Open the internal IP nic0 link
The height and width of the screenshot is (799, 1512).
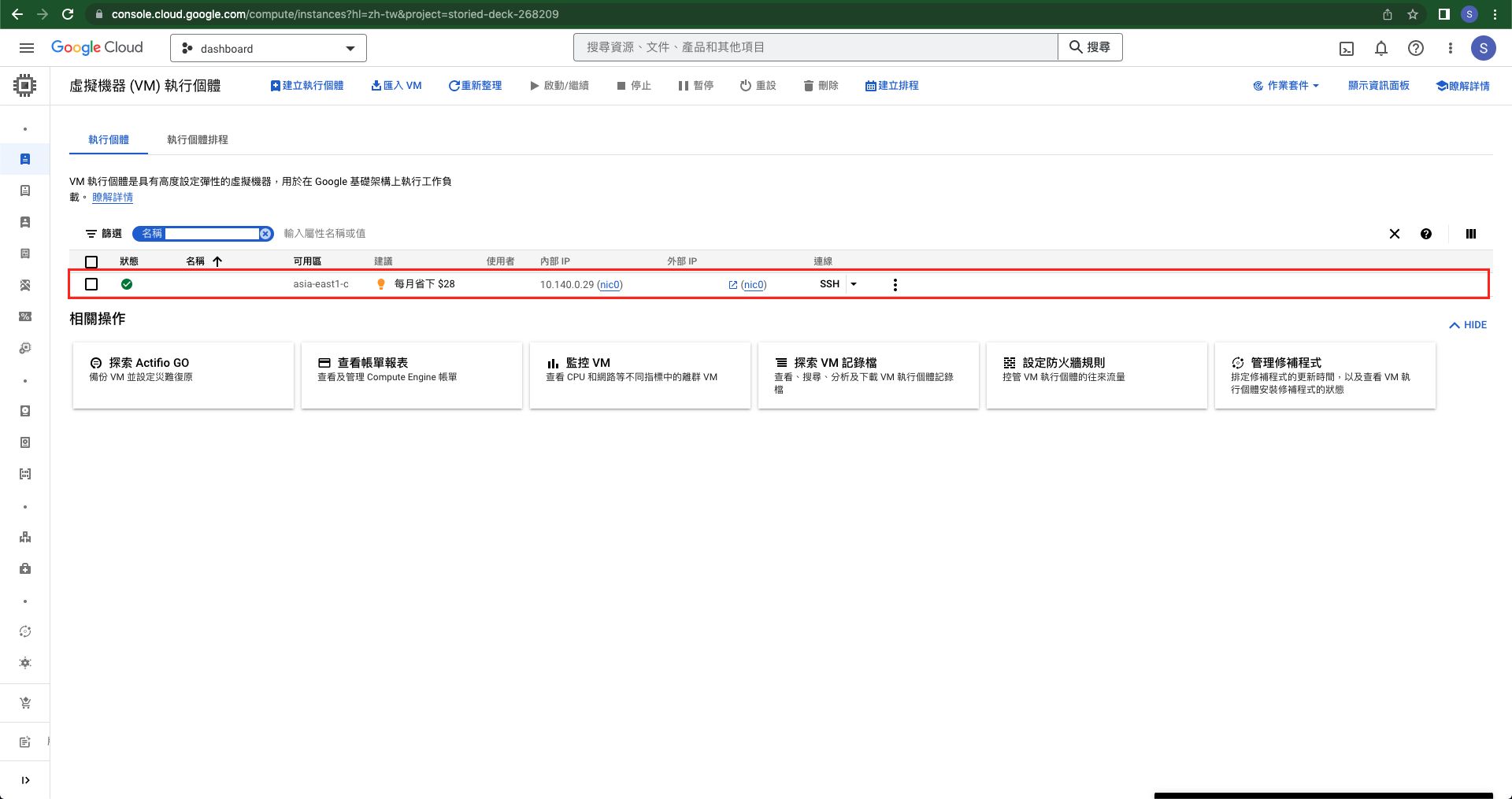(x=610, y=285)
